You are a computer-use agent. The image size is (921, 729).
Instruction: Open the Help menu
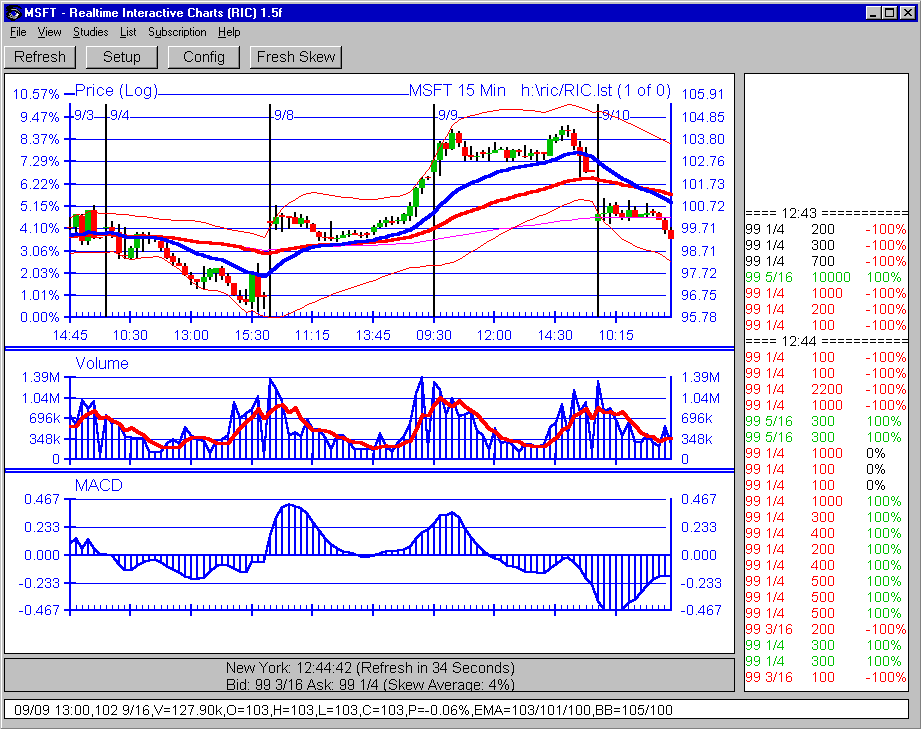229,32
